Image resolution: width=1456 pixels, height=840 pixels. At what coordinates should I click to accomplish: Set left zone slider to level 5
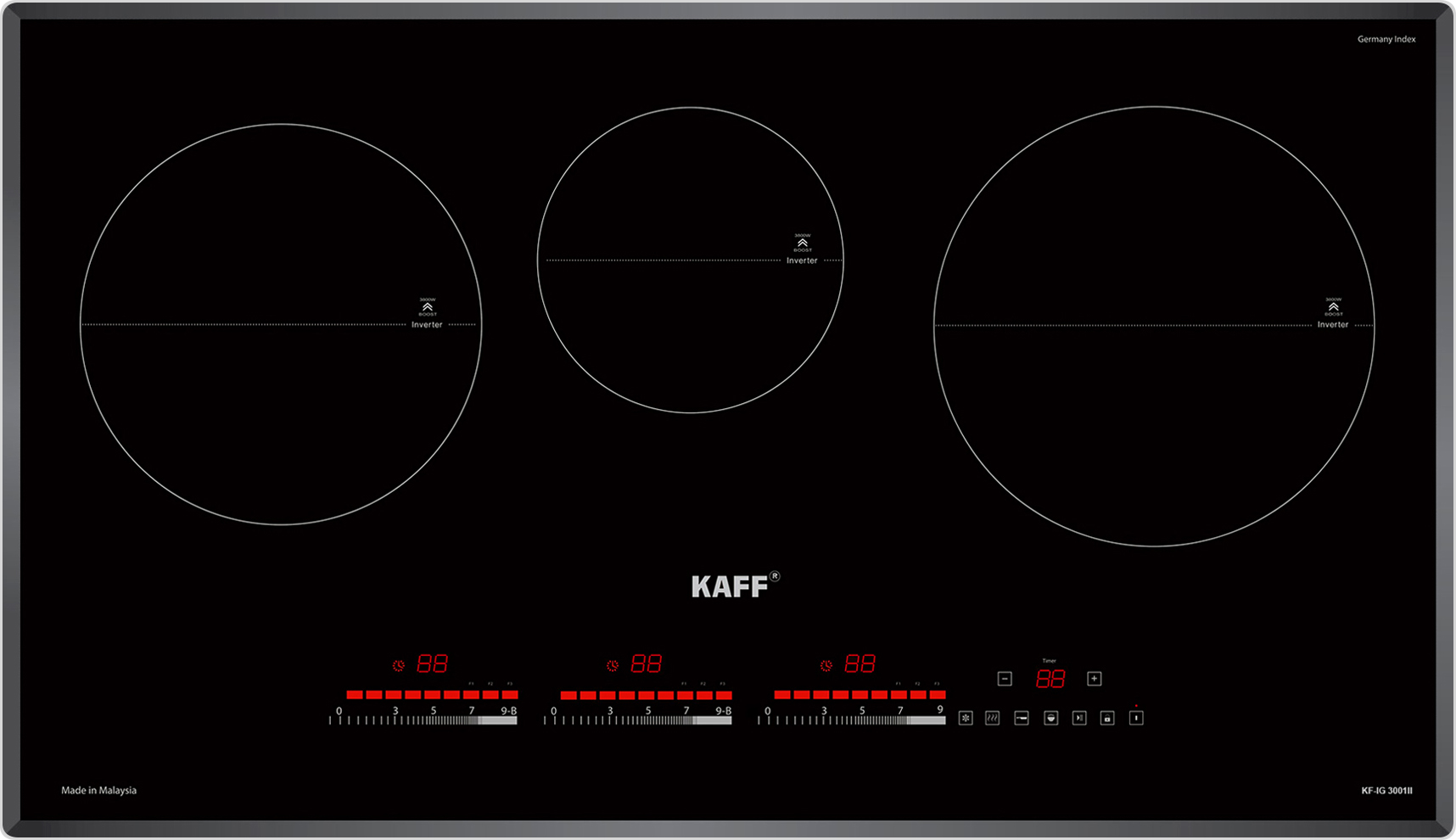point(434,718)
